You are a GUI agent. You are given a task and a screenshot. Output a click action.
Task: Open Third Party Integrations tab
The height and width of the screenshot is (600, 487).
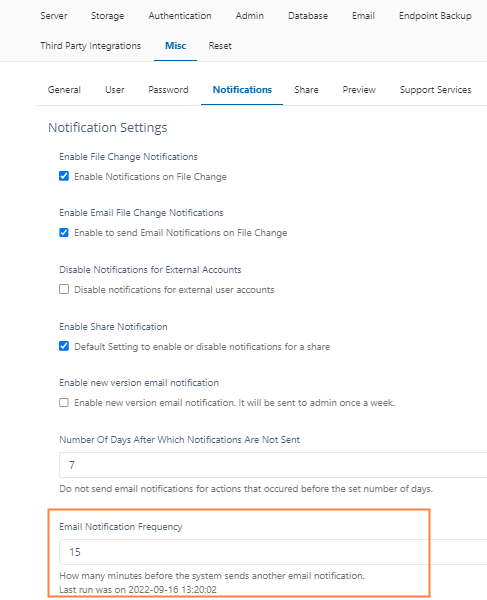click(90, 46)
